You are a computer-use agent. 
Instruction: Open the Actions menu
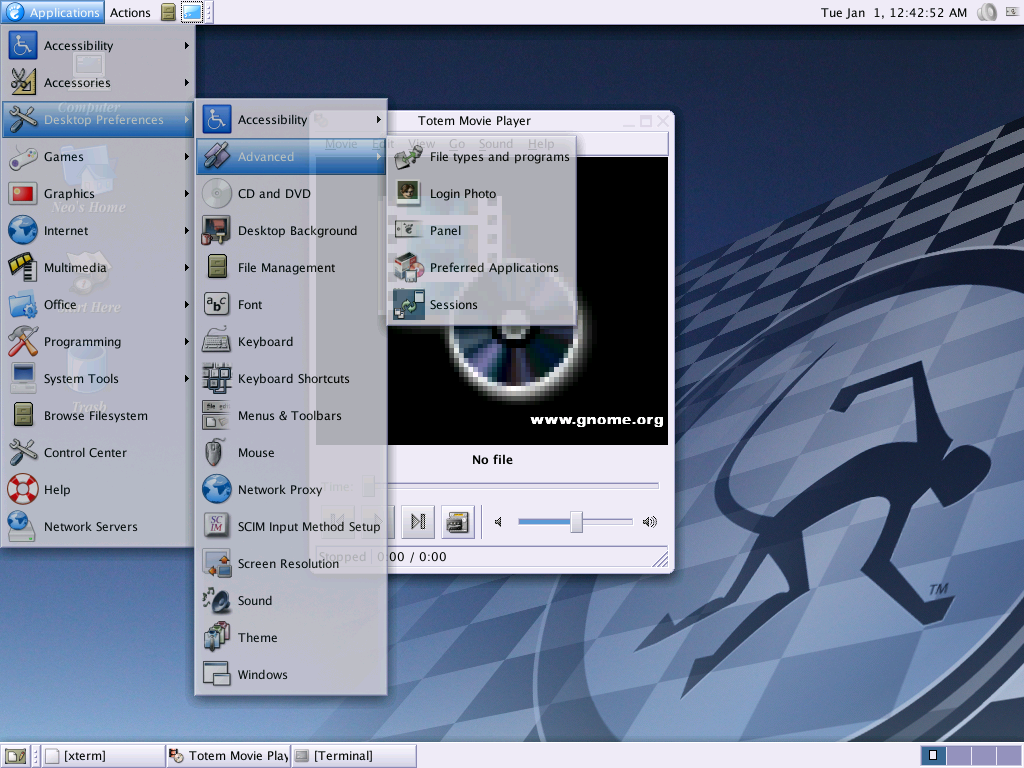coord(130,12)
